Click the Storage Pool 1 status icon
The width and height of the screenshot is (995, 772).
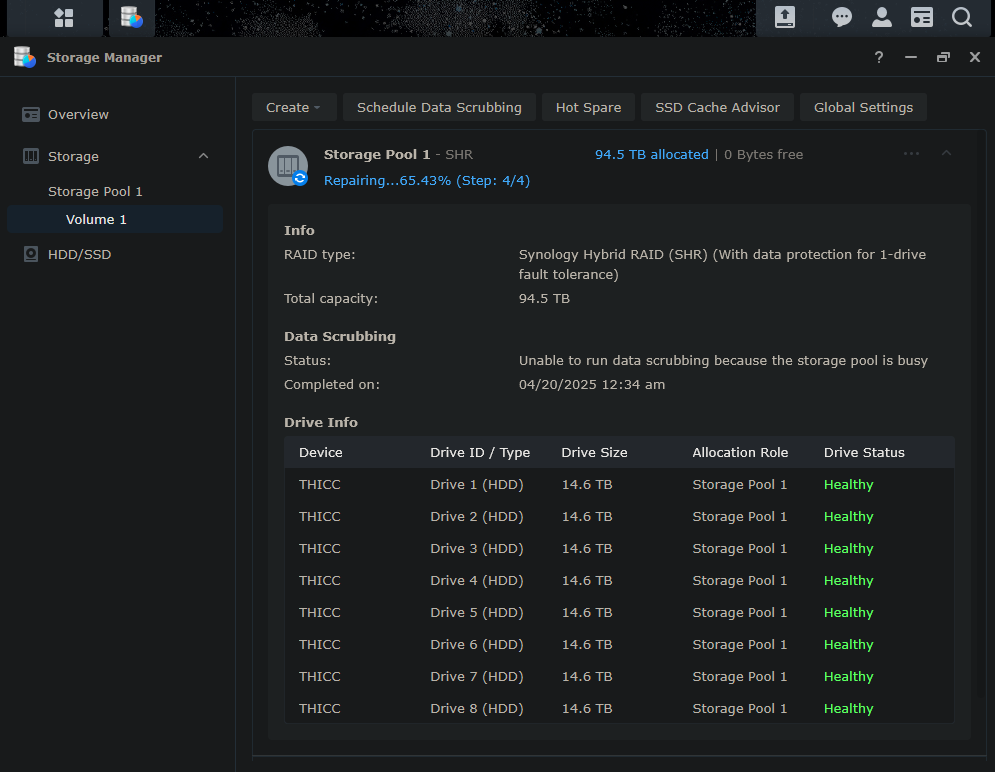coord(288,165)
